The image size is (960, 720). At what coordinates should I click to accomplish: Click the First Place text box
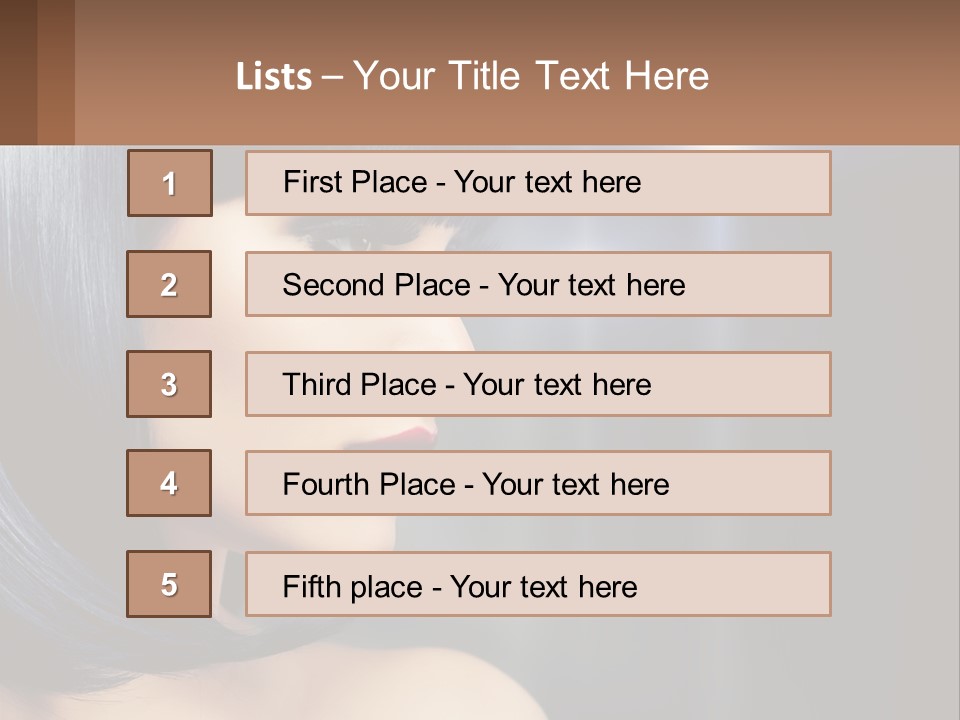pos(538,183)
